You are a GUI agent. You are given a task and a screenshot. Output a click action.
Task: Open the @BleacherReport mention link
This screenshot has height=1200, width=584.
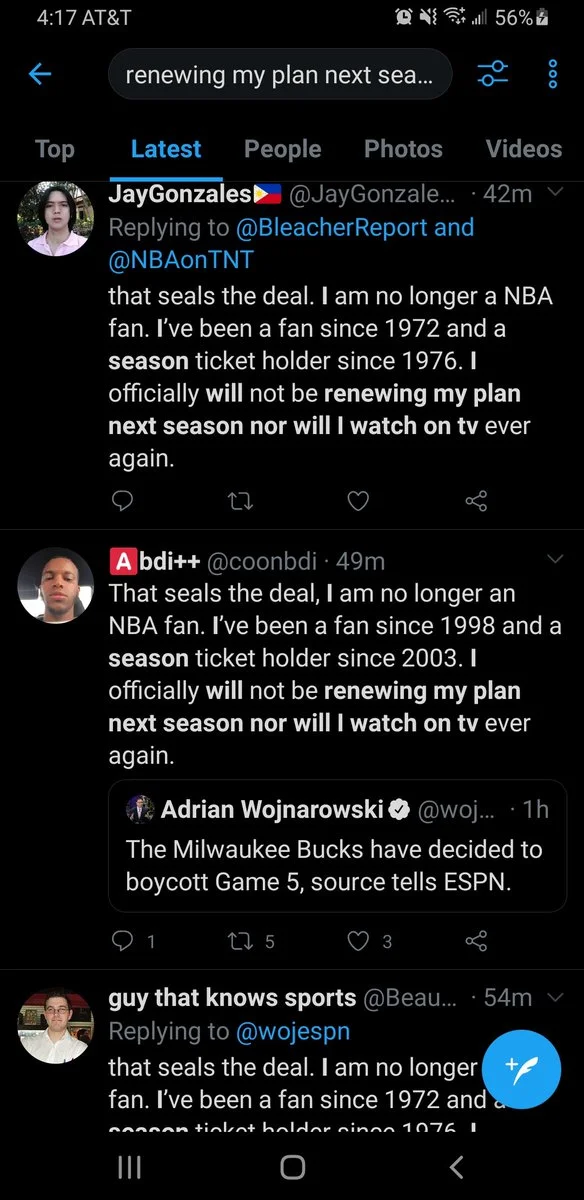330,227
